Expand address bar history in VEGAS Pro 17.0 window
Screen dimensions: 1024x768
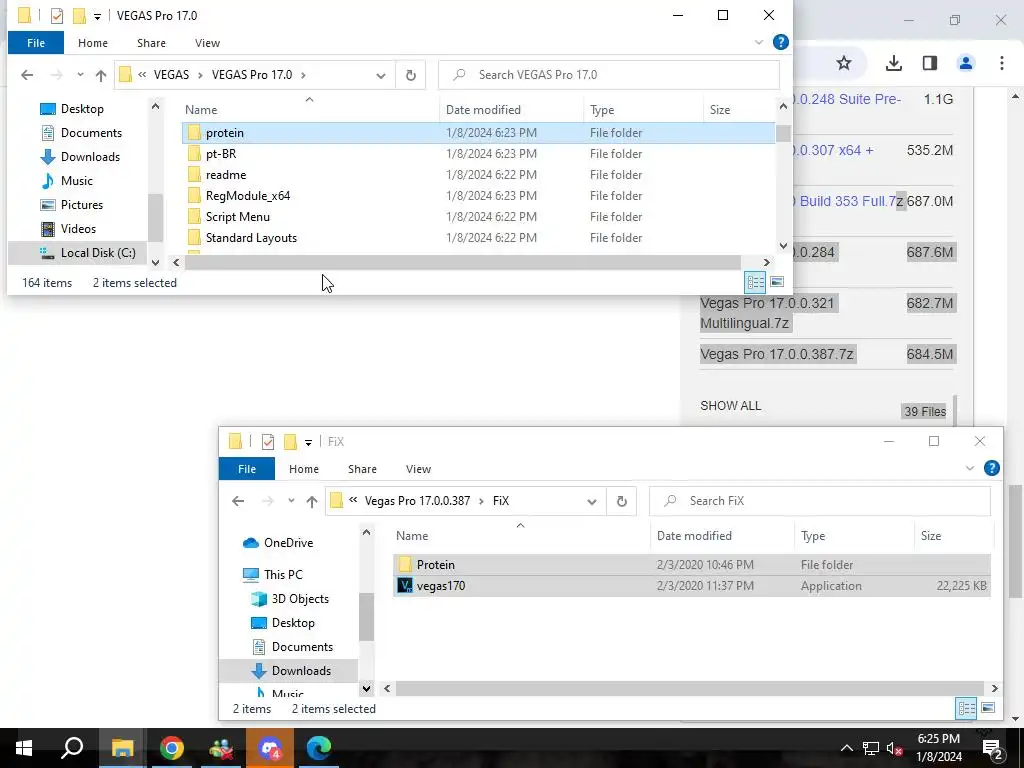[381, 76]
